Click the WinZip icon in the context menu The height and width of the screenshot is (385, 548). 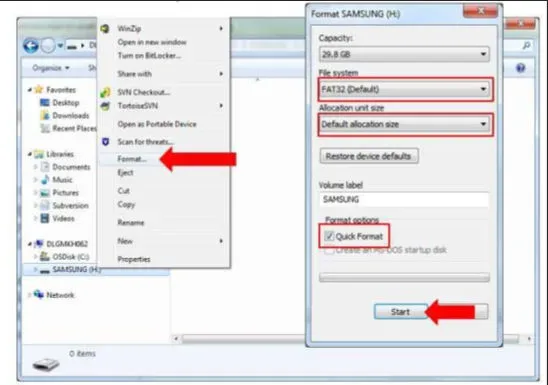point(105,29)
